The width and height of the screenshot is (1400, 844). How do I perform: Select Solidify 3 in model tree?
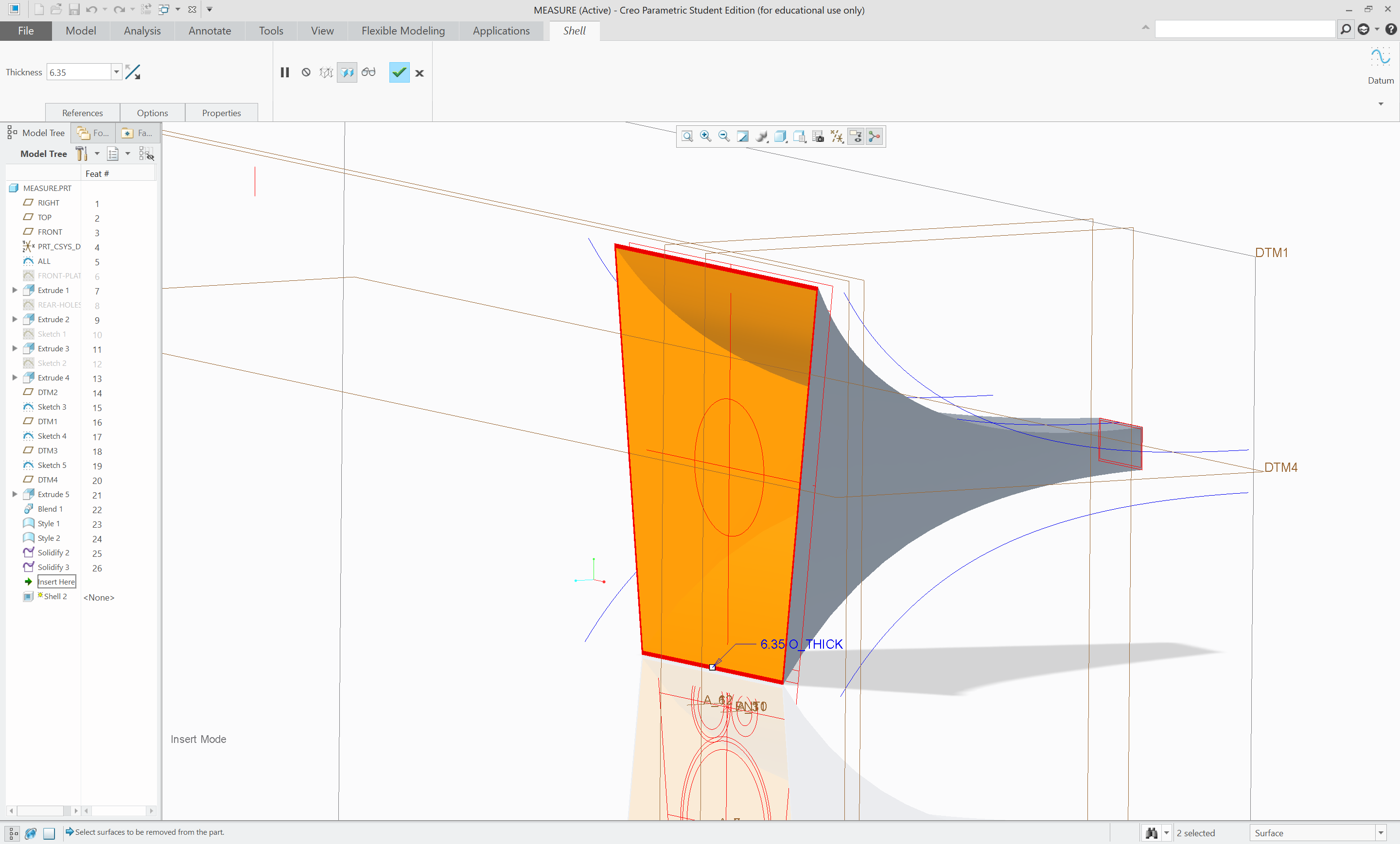tap(53, 567)
